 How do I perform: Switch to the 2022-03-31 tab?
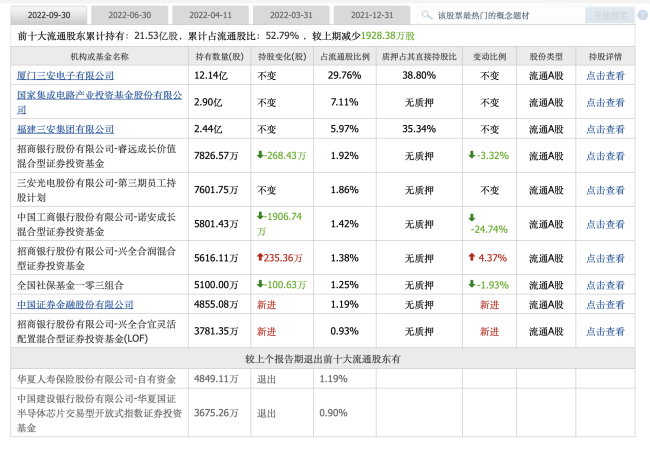click(291, 15)
